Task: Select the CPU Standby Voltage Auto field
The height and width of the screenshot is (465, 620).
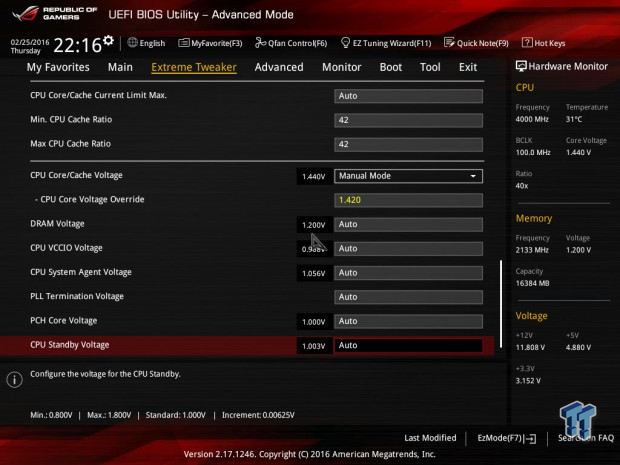Action: pyautogui.click(x=408, y=345)
